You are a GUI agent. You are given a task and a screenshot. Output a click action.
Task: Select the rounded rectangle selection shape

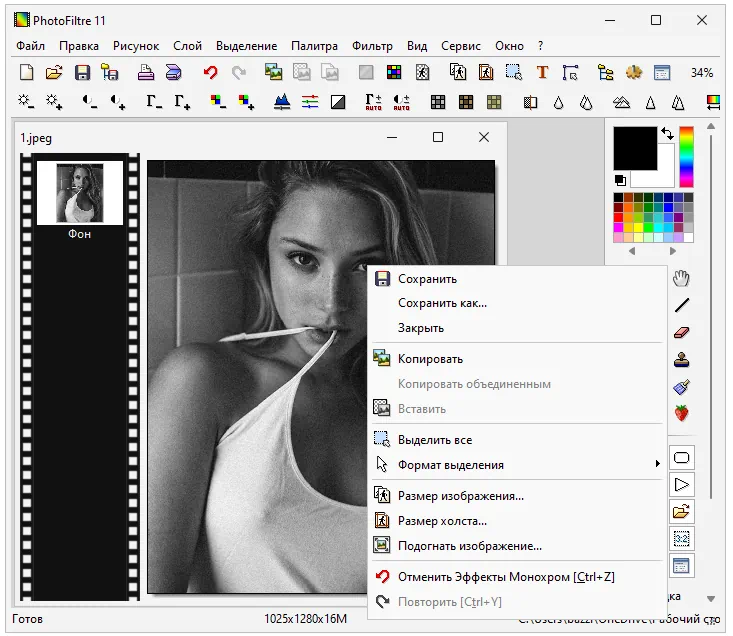(x=682, y=457)
